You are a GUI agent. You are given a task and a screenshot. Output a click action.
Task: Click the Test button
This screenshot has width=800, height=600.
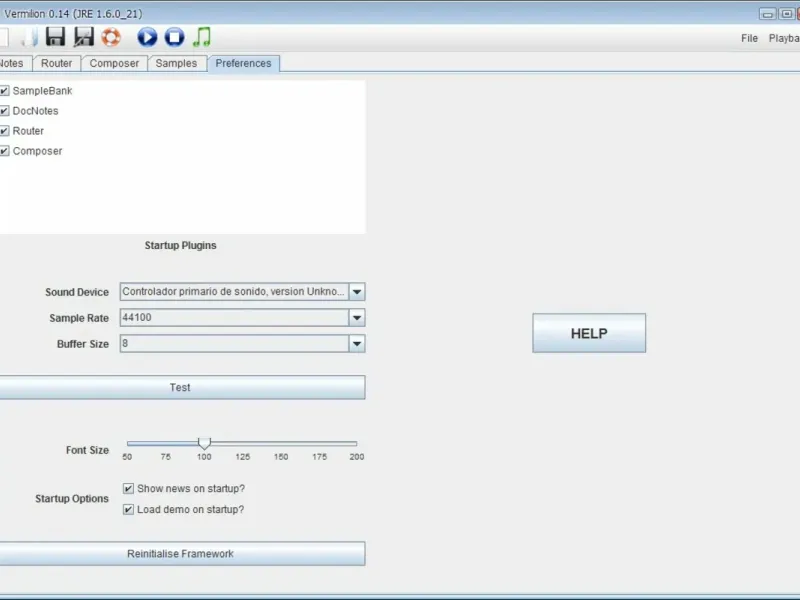(182, 387)
